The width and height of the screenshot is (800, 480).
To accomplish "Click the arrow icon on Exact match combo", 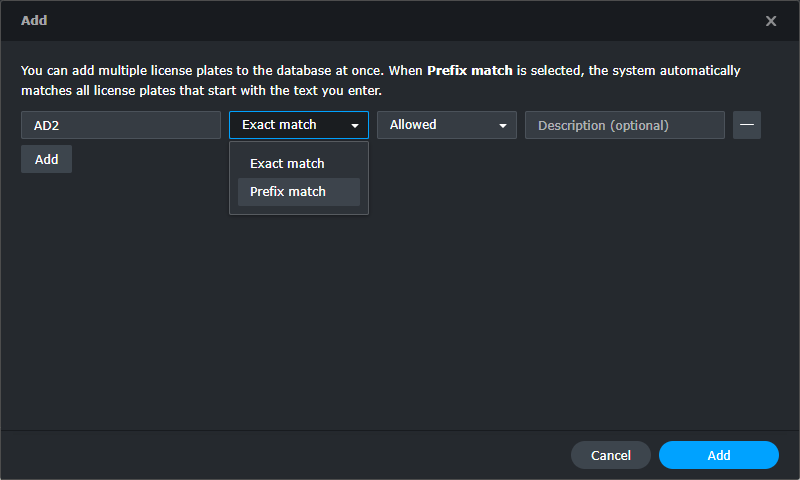I will pyautogui.click(x=355, y=125).
